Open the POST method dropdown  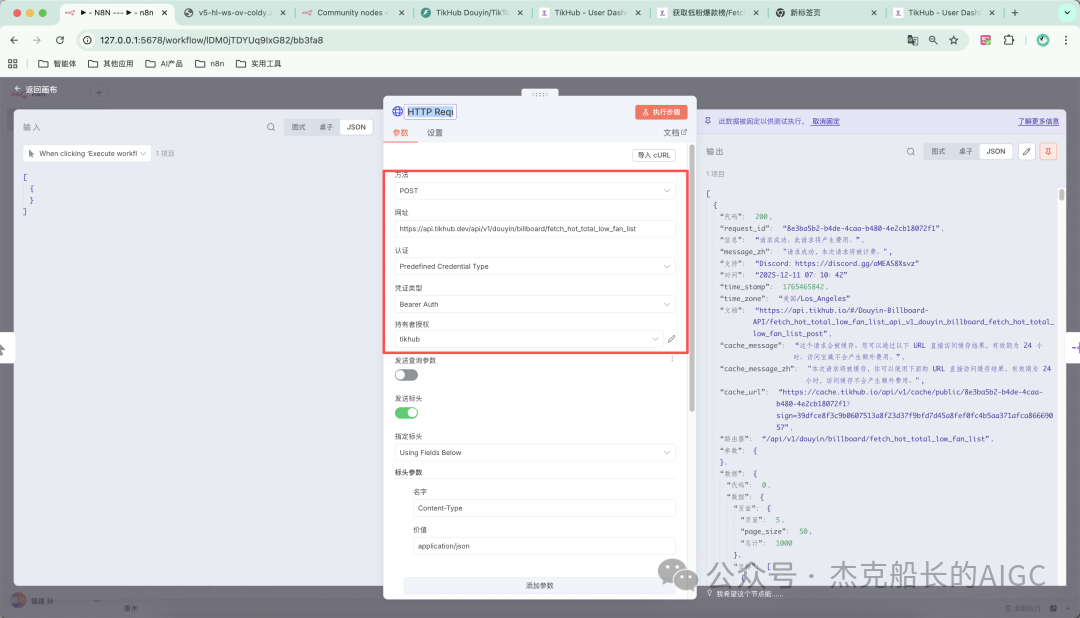click(x=534, y=191)
